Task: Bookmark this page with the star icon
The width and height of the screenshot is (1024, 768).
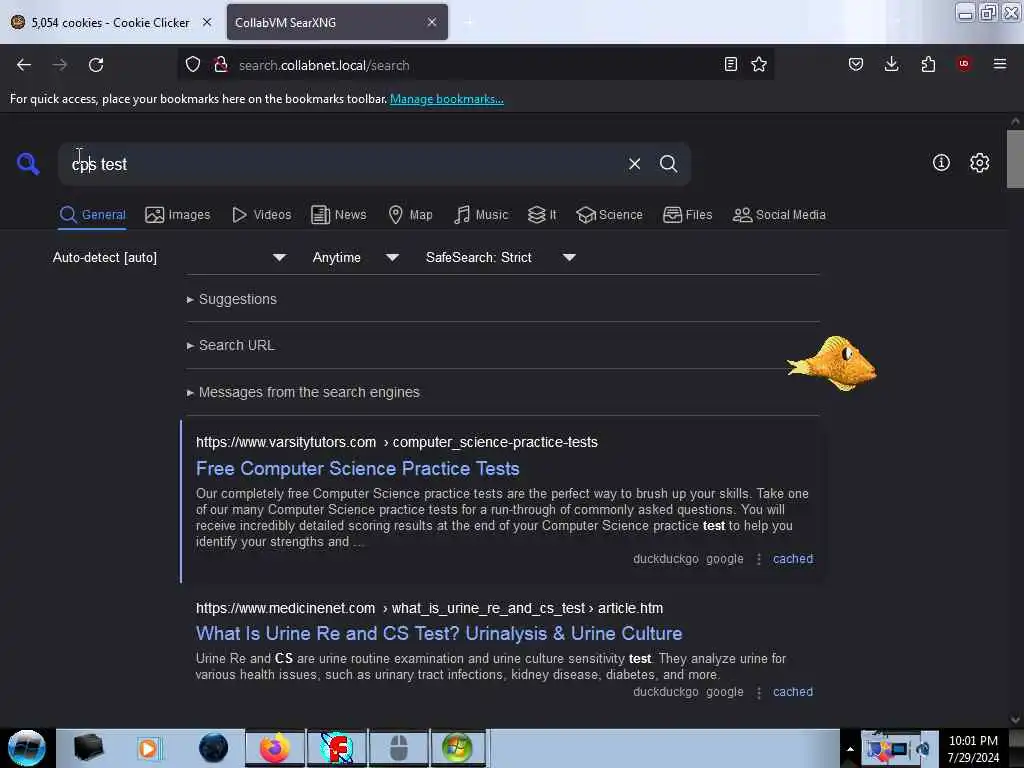Action: 759,65
